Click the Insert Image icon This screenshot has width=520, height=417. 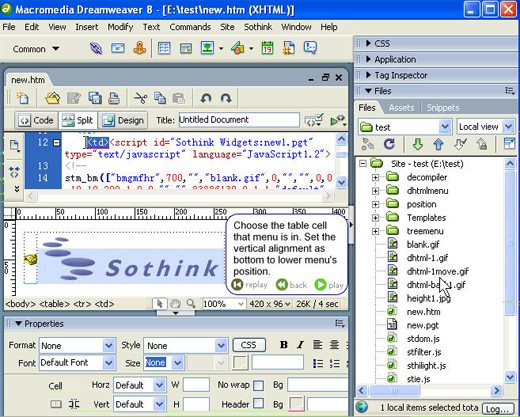pyautogui.click(x=207, y=48)
